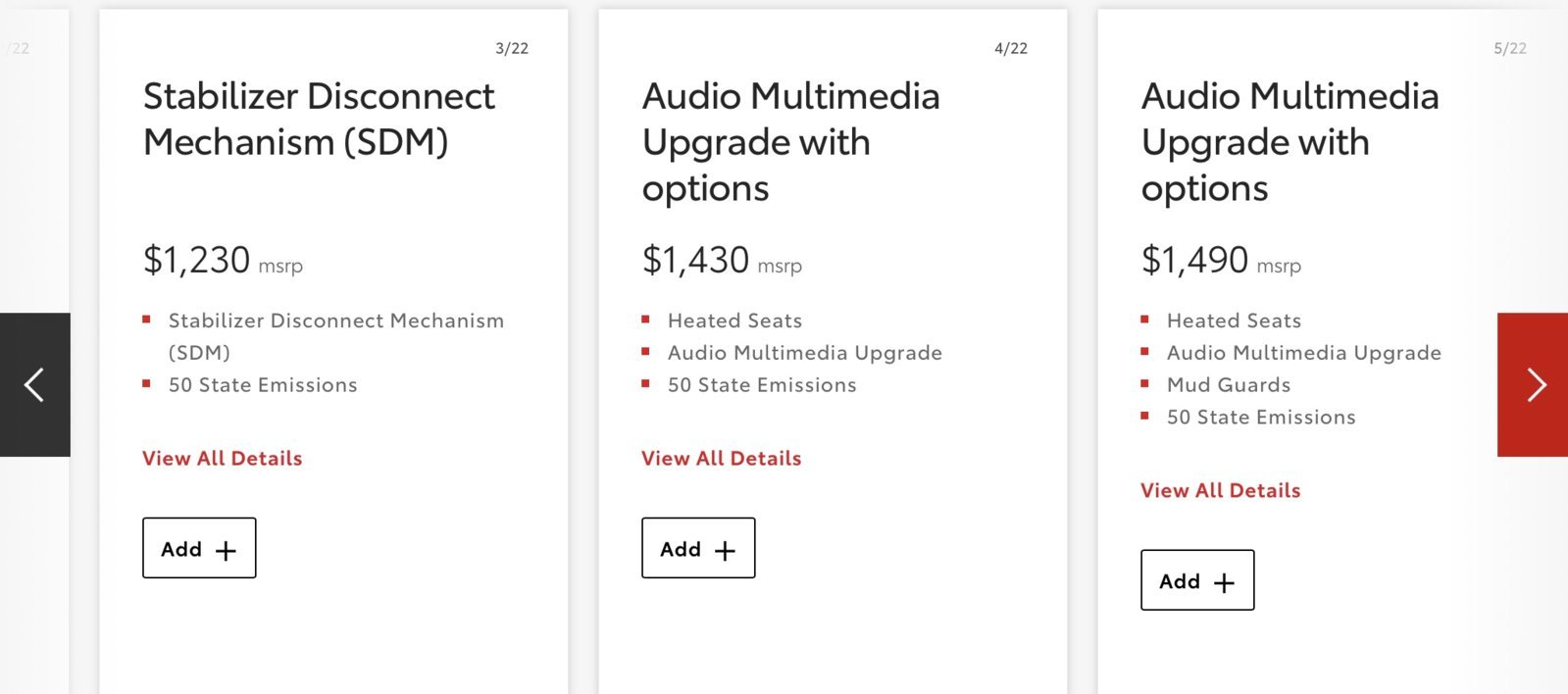
Task: Select the Stabilizer Disconnect Mechanism (SDM) title
Action: point(319,119)
